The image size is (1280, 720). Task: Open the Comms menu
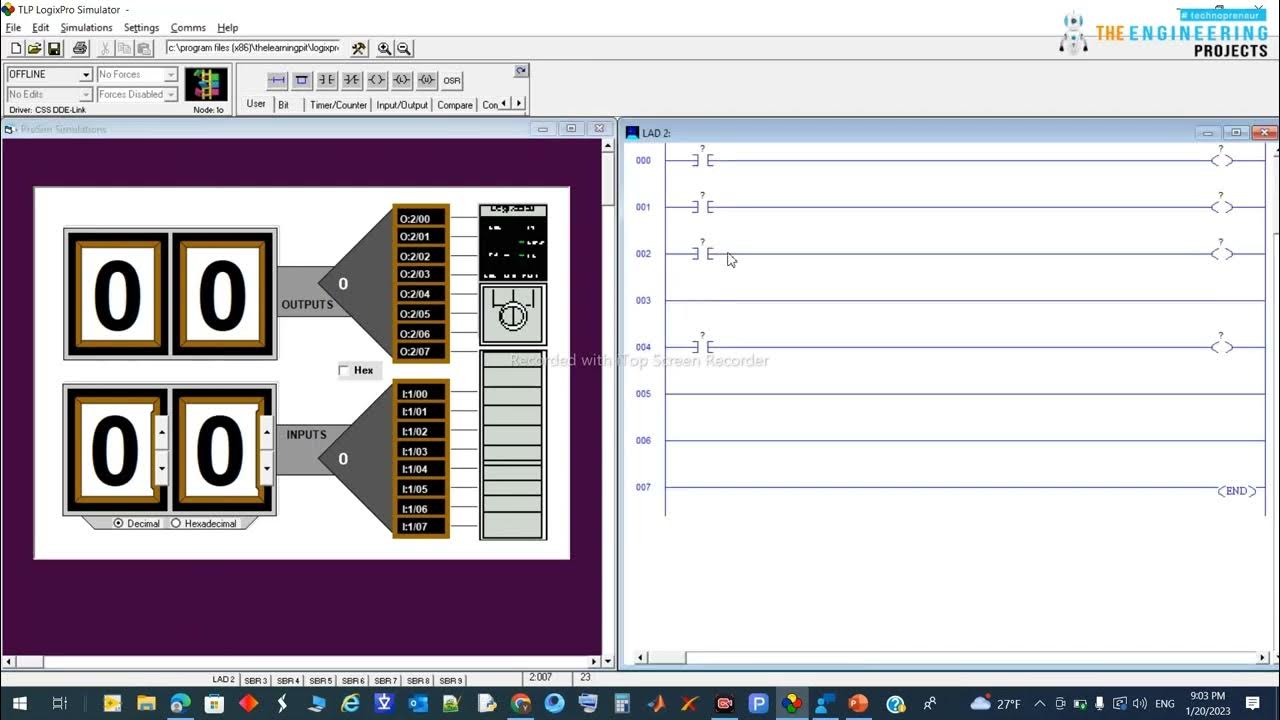tap(188, 28)
